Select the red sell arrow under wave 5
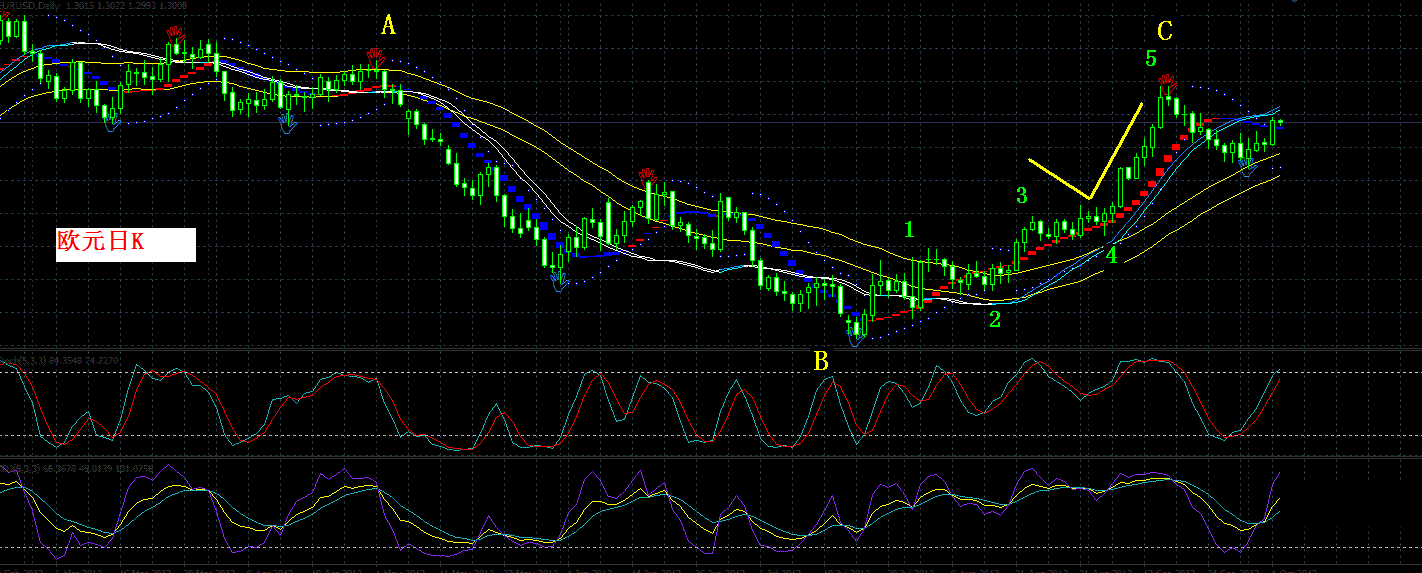Screen dimensions: 1422x573 1166,84
